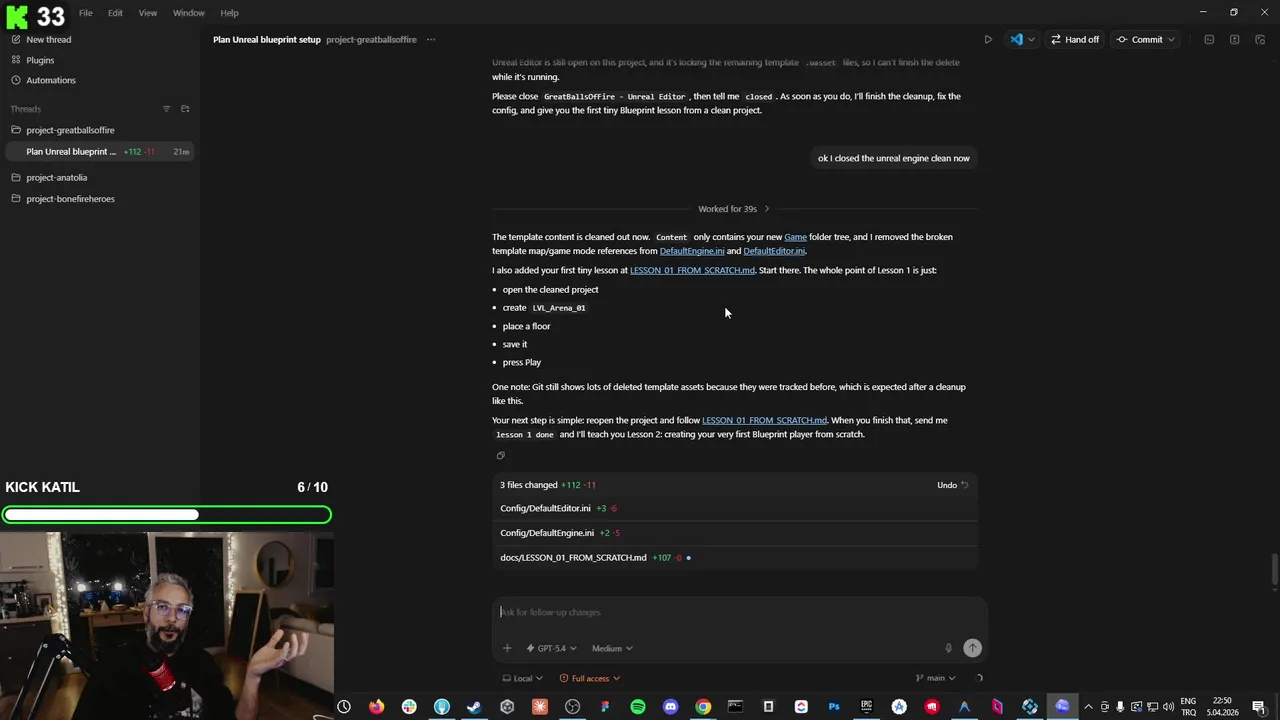Viewport: 1280px width, 720px height.
Task: Open the File menu
Action: pyautogui.click(x=86, y=13)
